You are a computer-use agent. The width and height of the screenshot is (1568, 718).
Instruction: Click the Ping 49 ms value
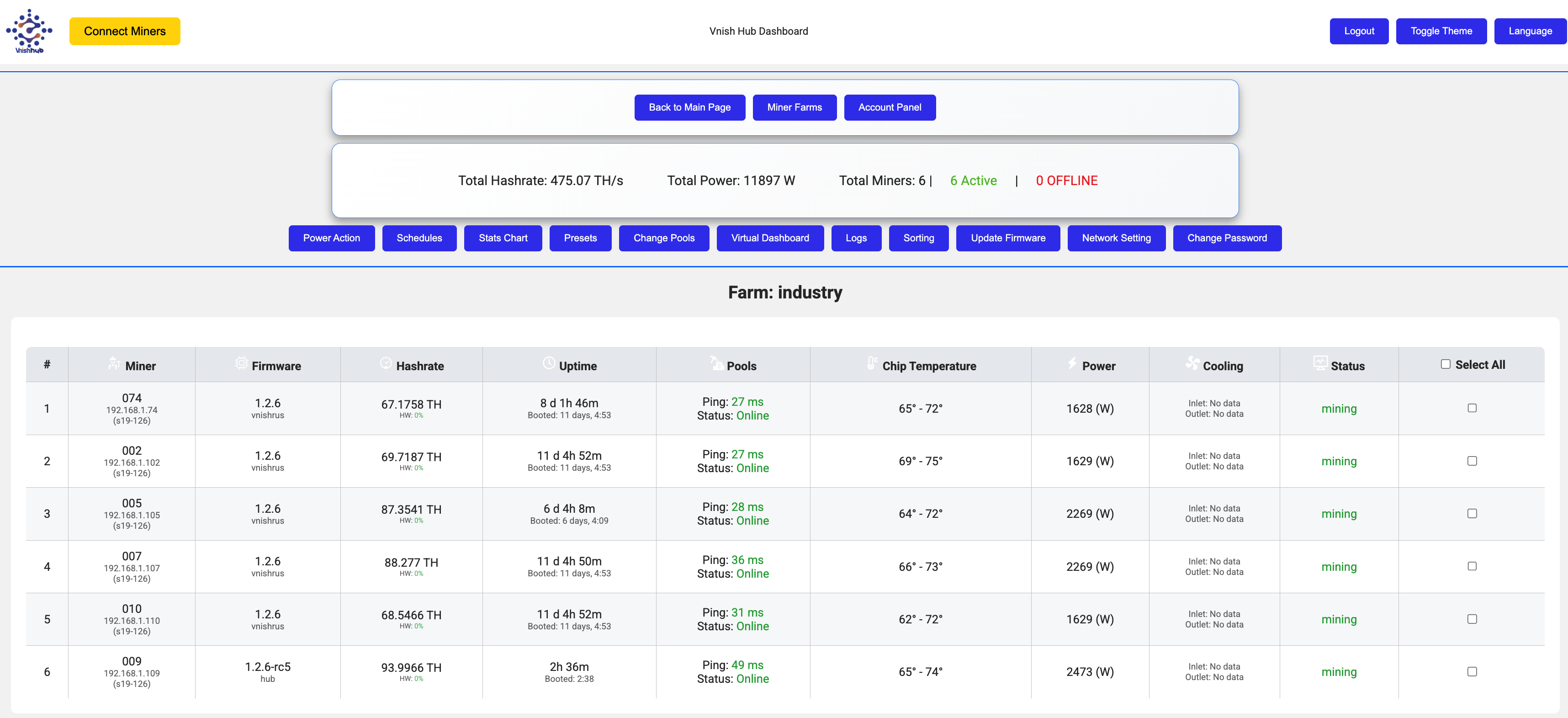click(747, 665)
